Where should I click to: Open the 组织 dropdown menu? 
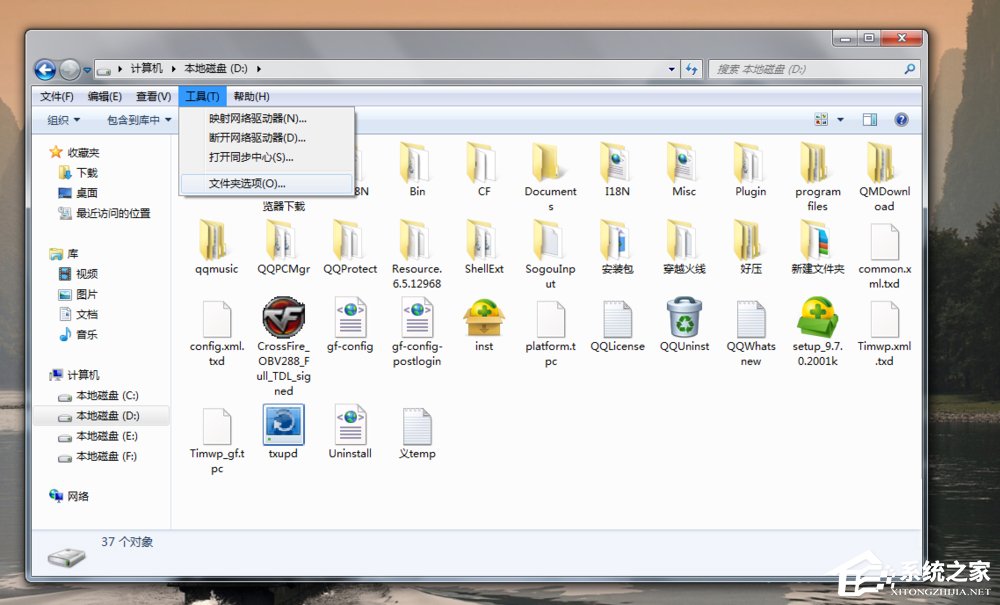click(x=64, y=120)
